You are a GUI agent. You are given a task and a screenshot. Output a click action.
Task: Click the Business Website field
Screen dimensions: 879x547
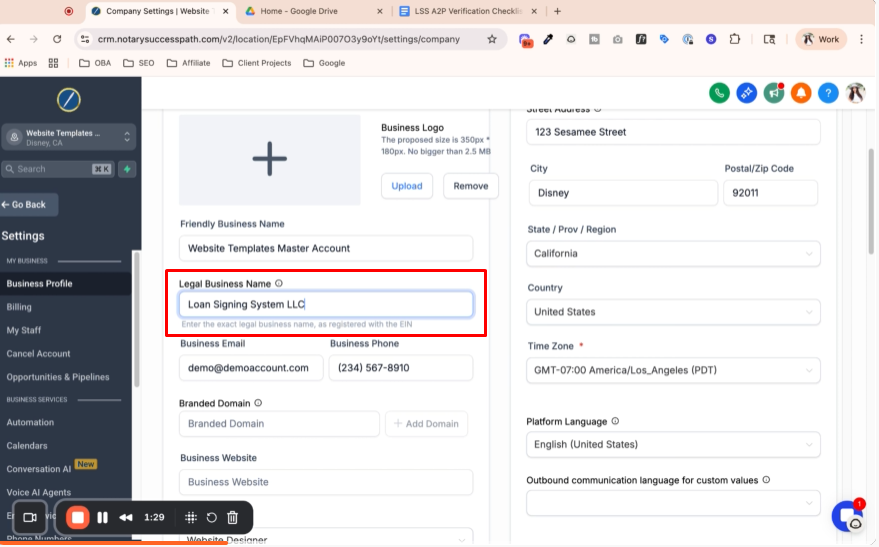click(x=326, y=482)
